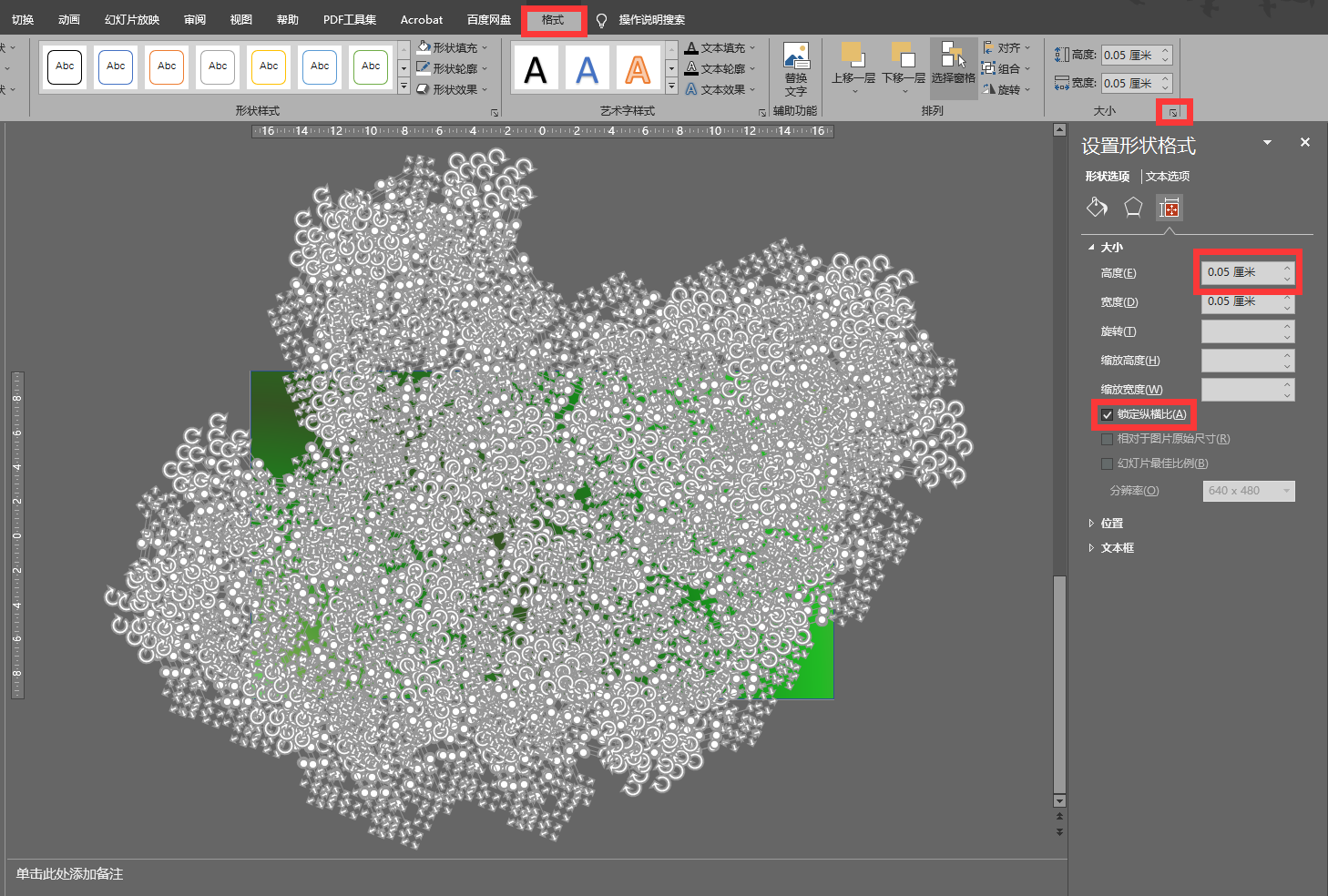1328x896 pixels.
Task: Switch to the 格式 ribbon tab
Action: (x=553, y=20)
